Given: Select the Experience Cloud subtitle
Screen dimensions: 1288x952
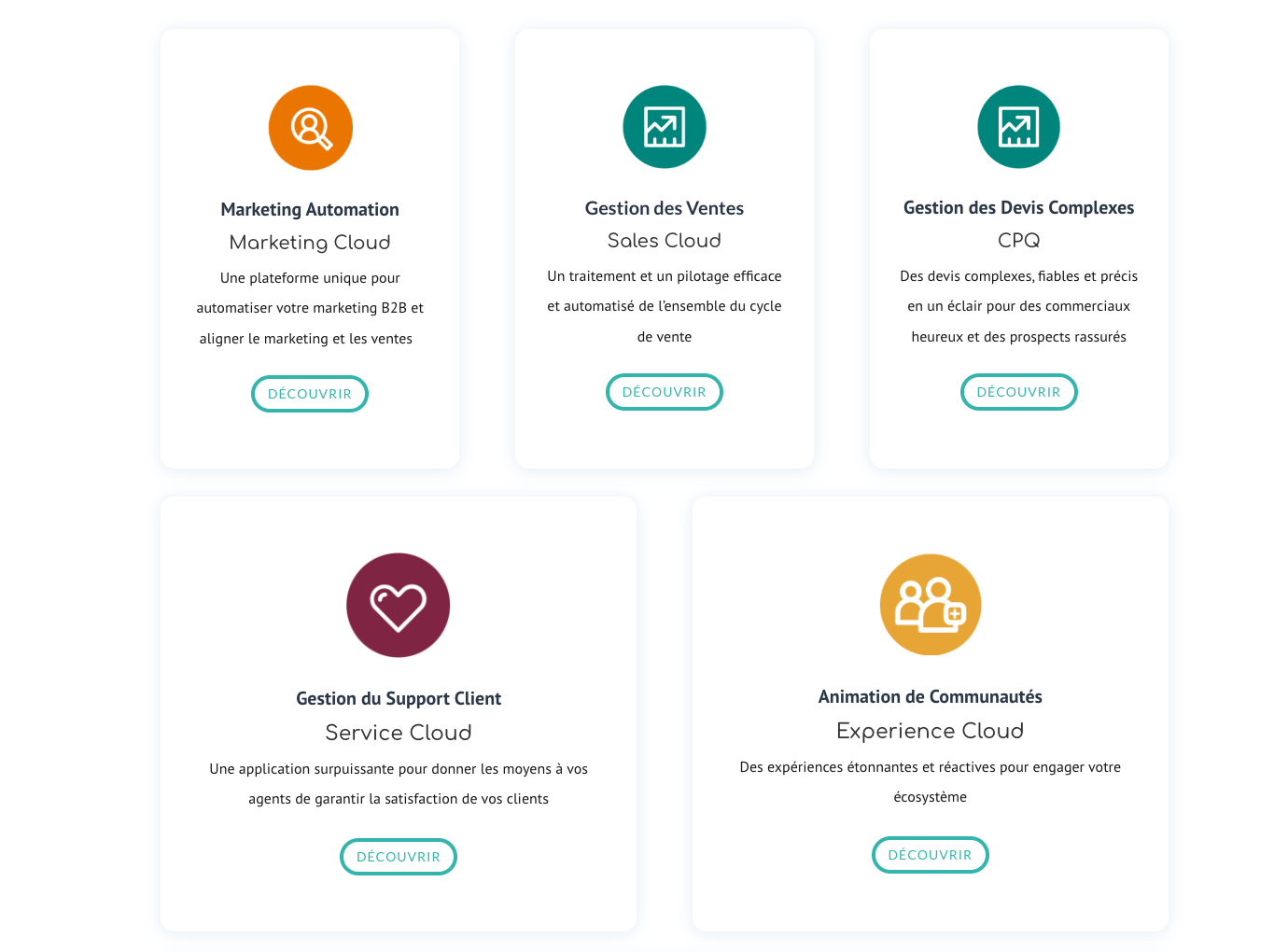Looking at the screenshot, I should click(930, 731).
